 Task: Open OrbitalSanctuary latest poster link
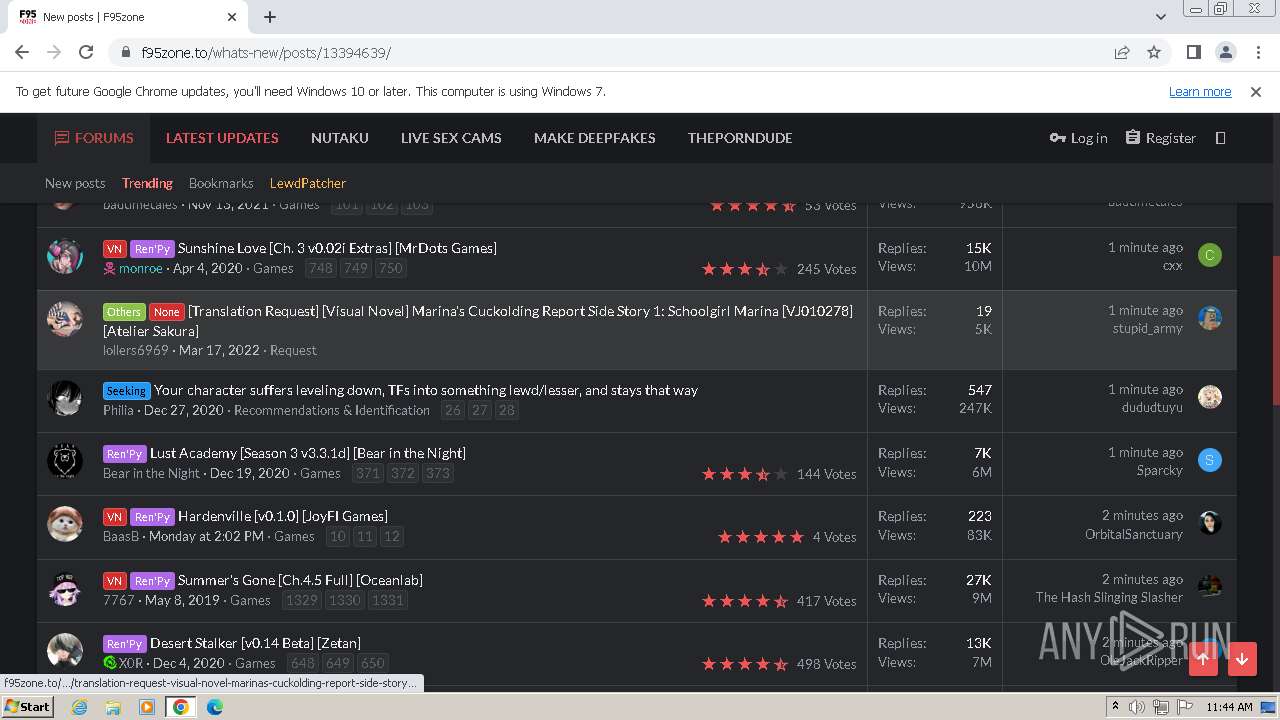coord(1134,534)
